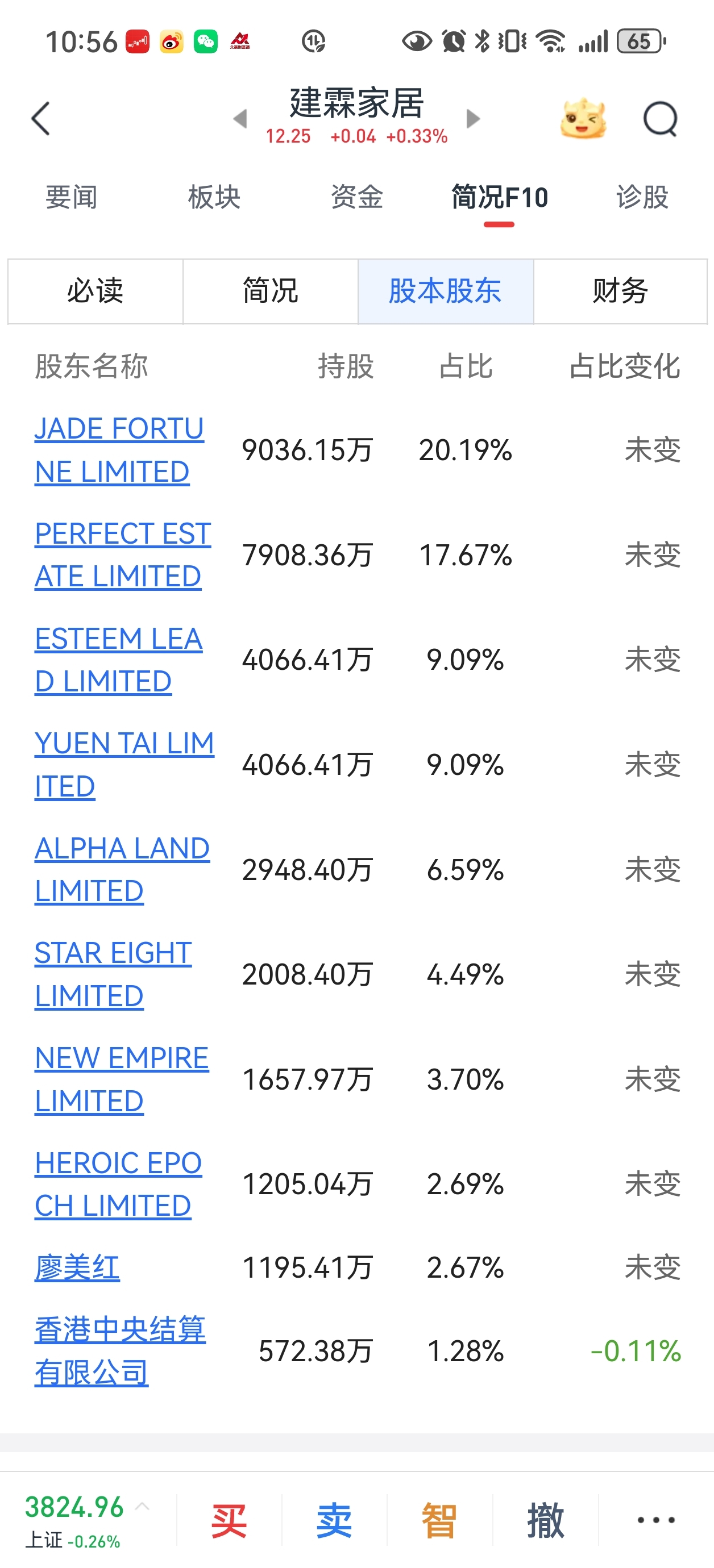Expand the 上证 index chevron
The width and height of the screenshot is (714, 1568).
tap(143, 1506)
